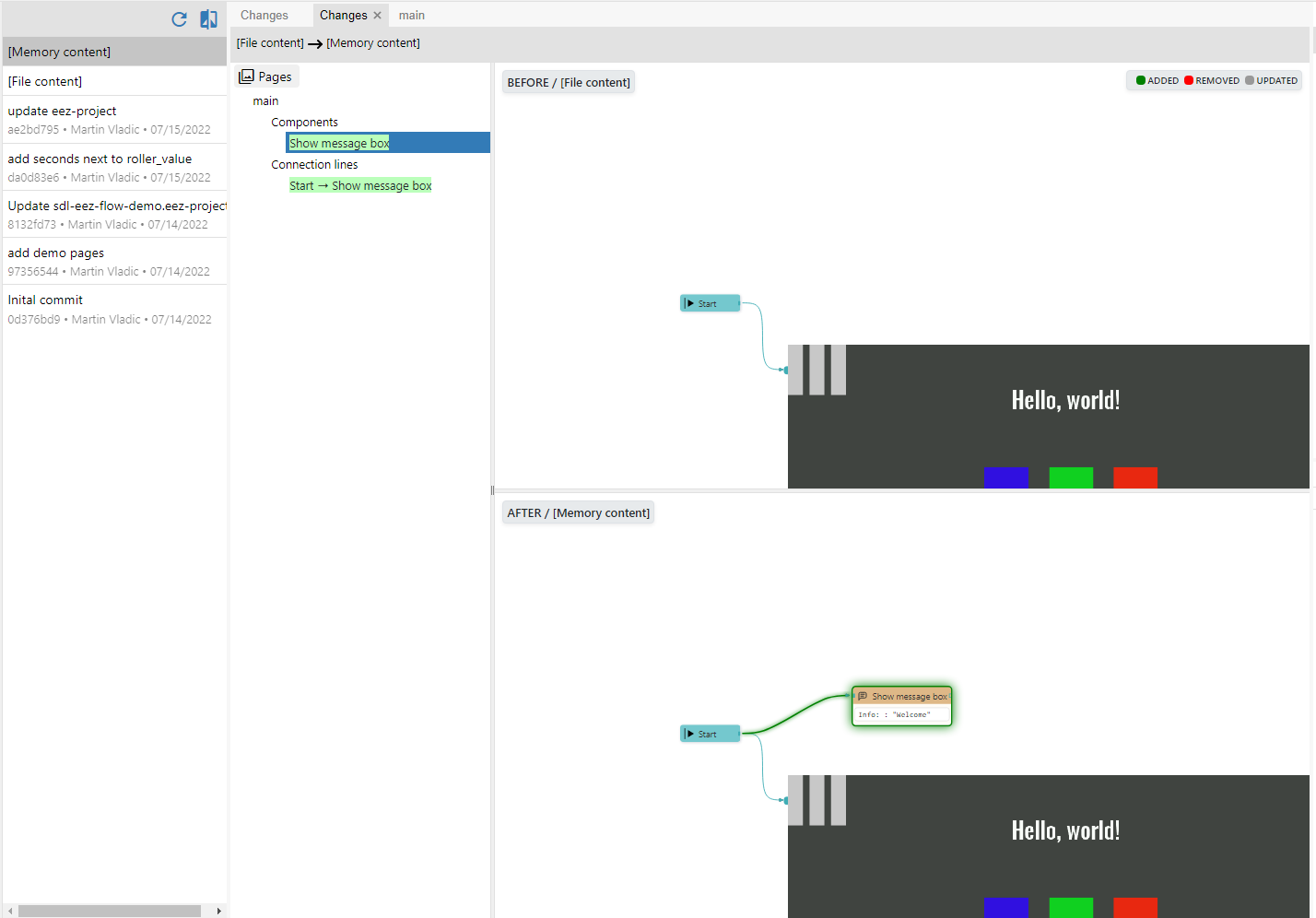Click the message icon on Show message box node
Image resolution: width=1316 pixels, height=918 pixels.
pyautogui.click(x=863, y=696)
